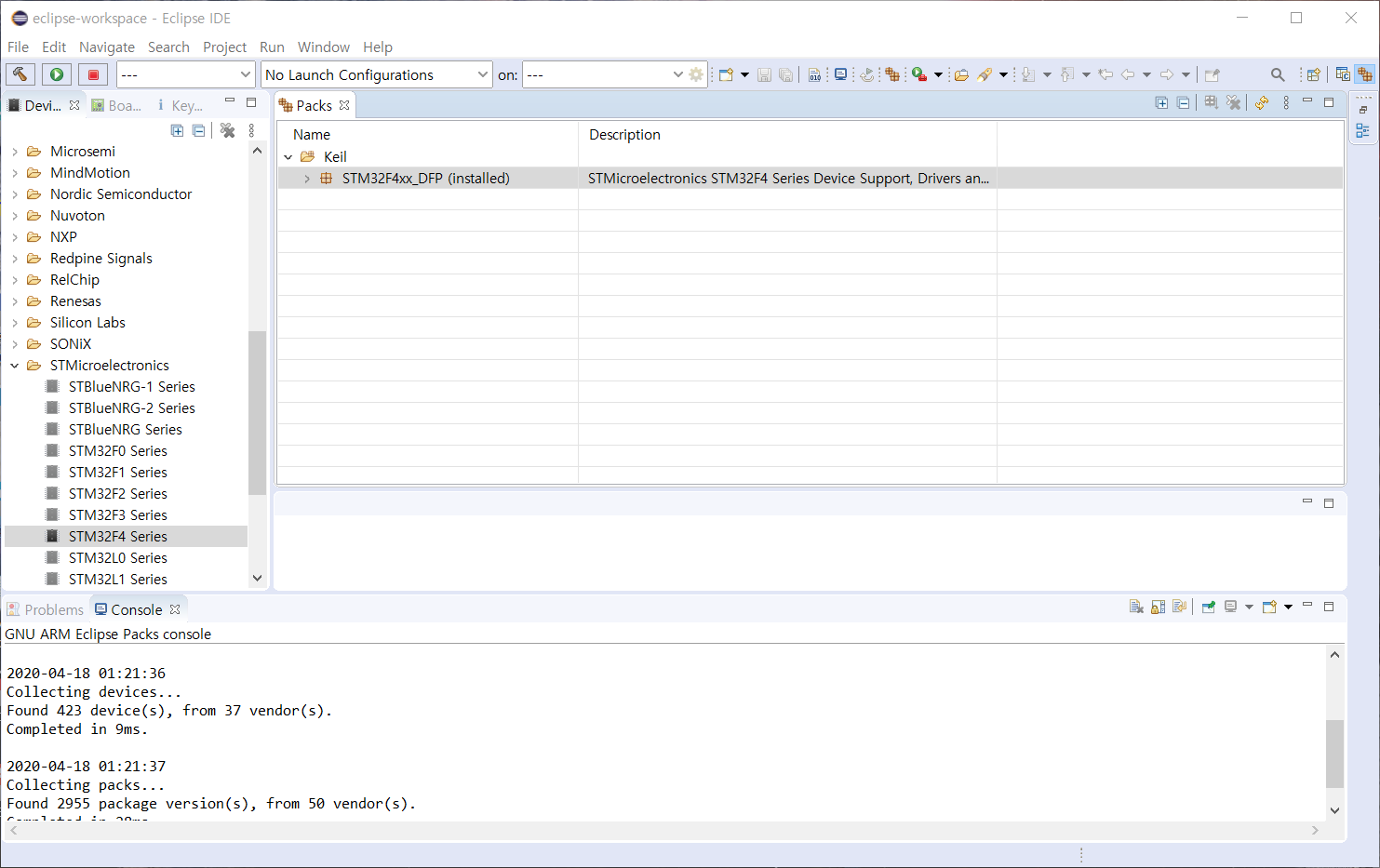Click the Refresh packs yellow arrows icon

point(1261,102)
